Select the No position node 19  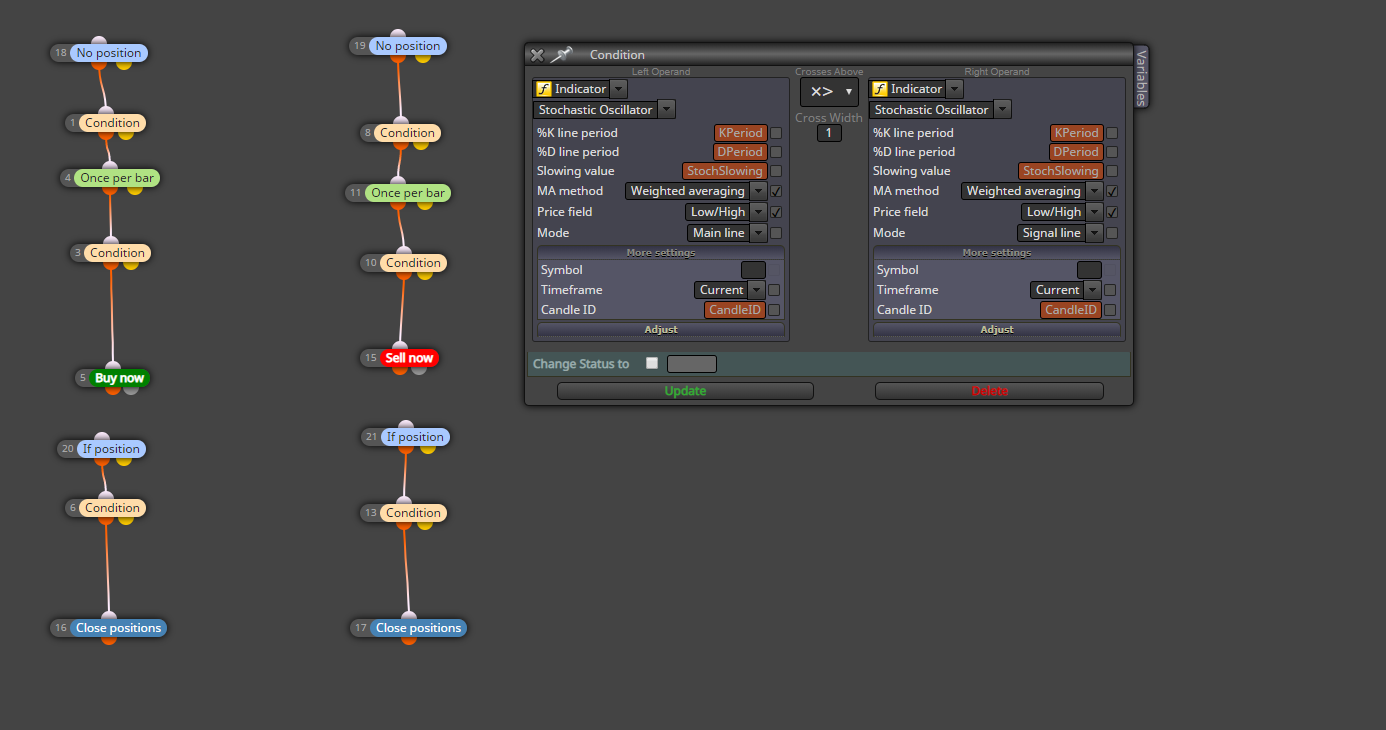tap(408, 46)
